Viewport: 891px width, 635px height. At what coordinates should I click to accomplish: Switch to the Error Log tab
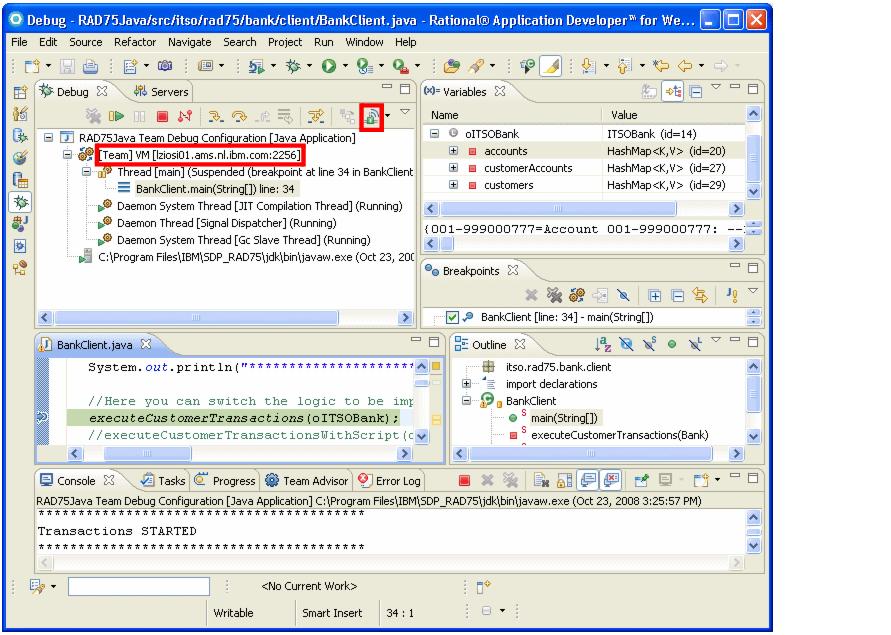coord(390,481)
